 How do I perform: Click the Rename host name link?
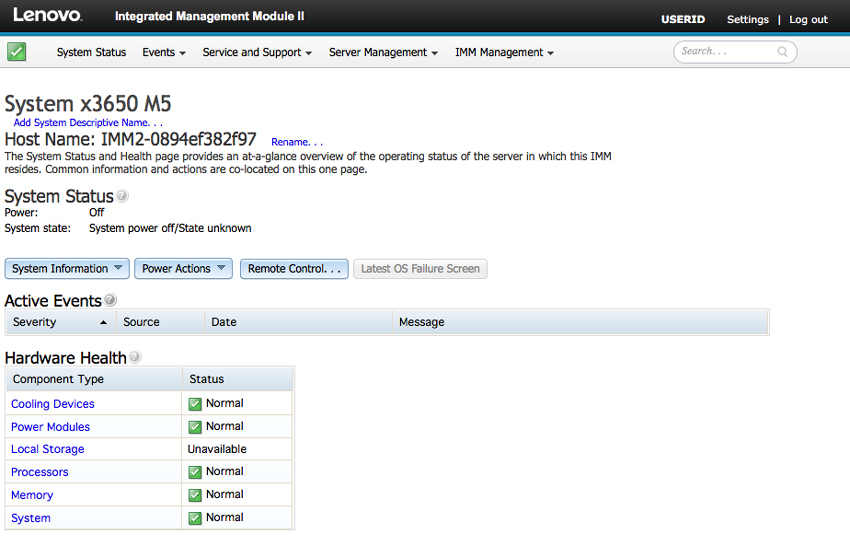click(297, 142)
